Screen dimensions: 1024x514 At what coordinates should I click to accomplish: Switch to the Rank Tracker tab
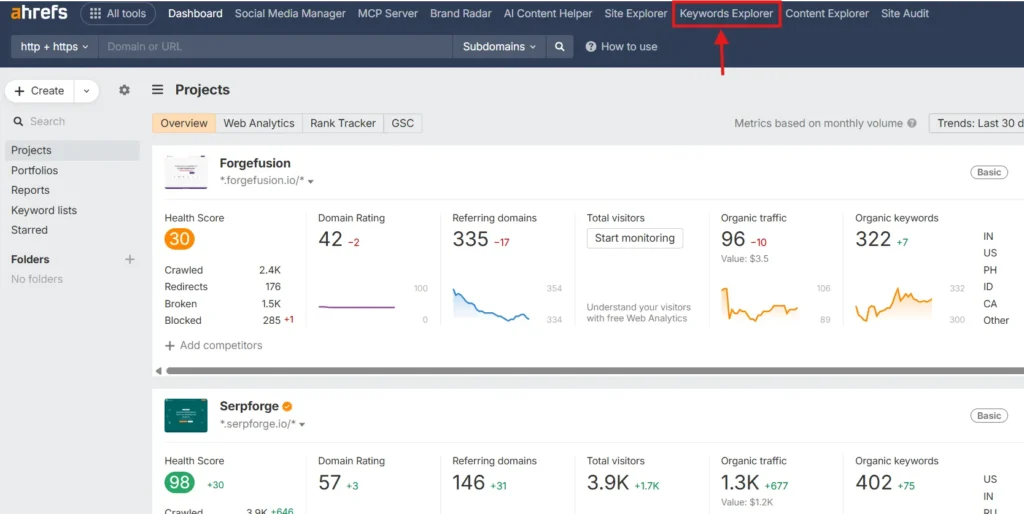pos(343,123)
